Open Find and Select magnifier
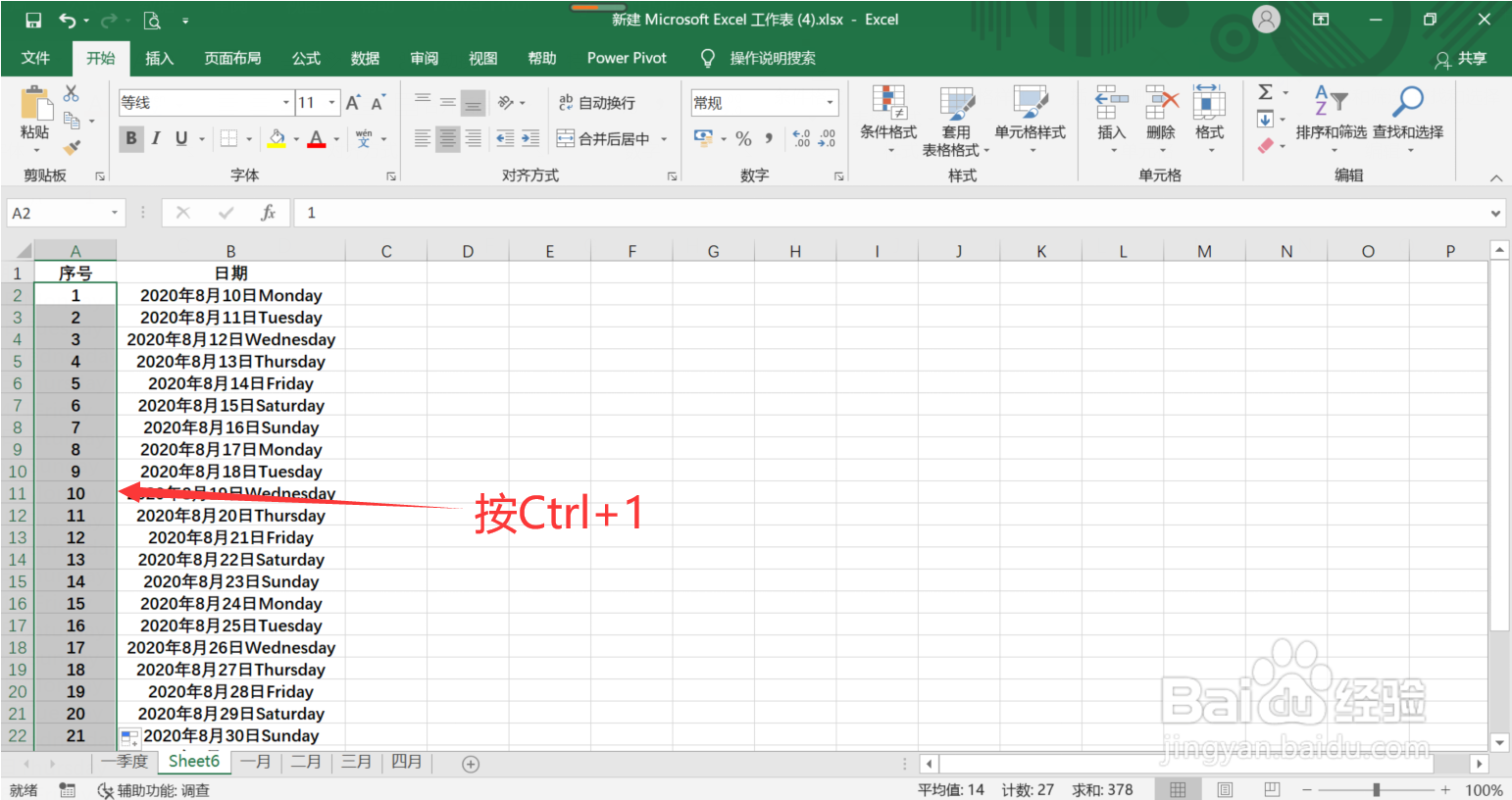This screenshot has width=1512, height=800. pyautogui.click(x=1408, y=120)
